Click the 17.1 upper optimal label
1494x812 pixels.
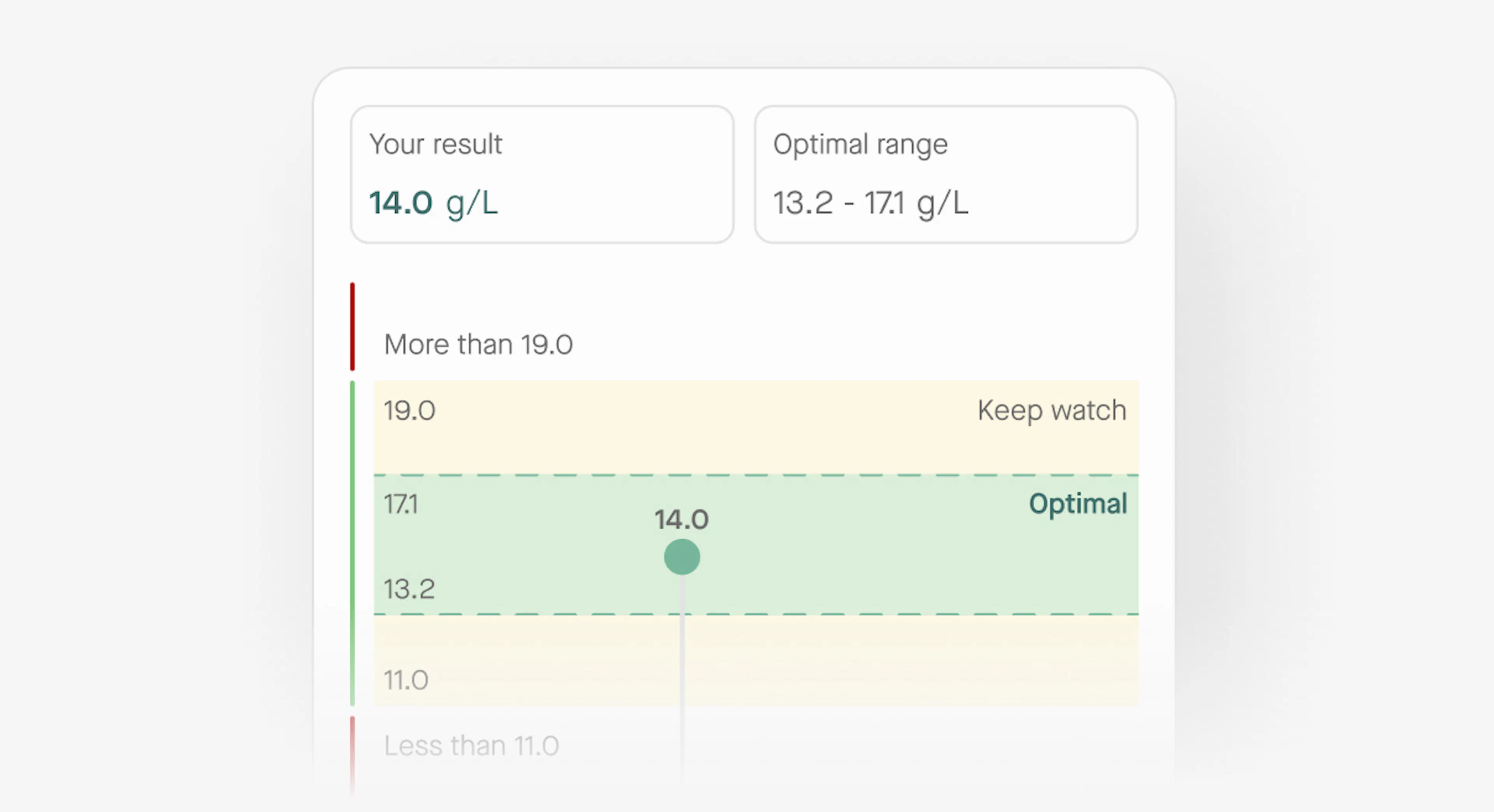[x=400, y=504]
